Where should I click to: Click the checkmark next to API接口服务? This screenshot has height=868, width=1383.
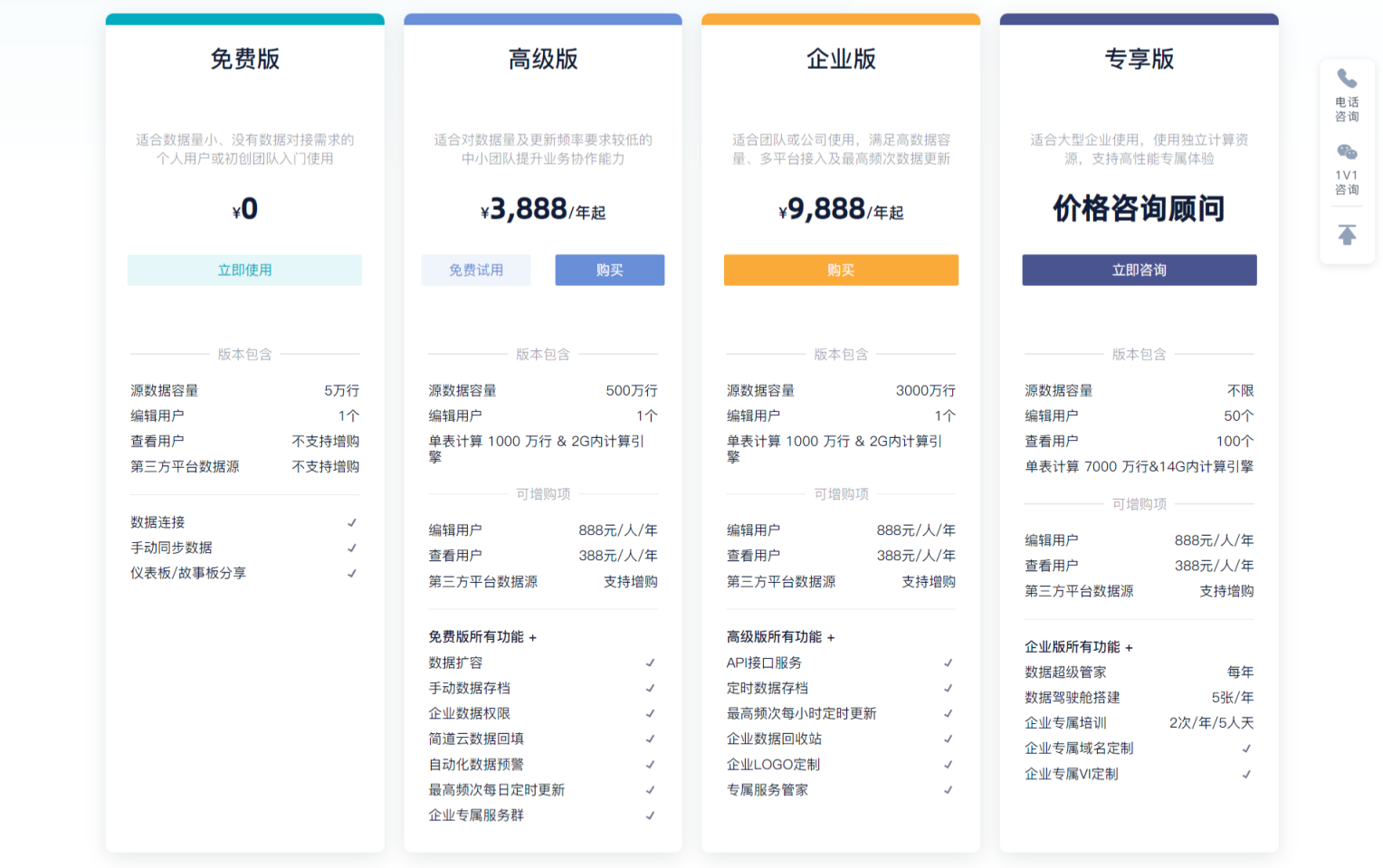[948, 663]
